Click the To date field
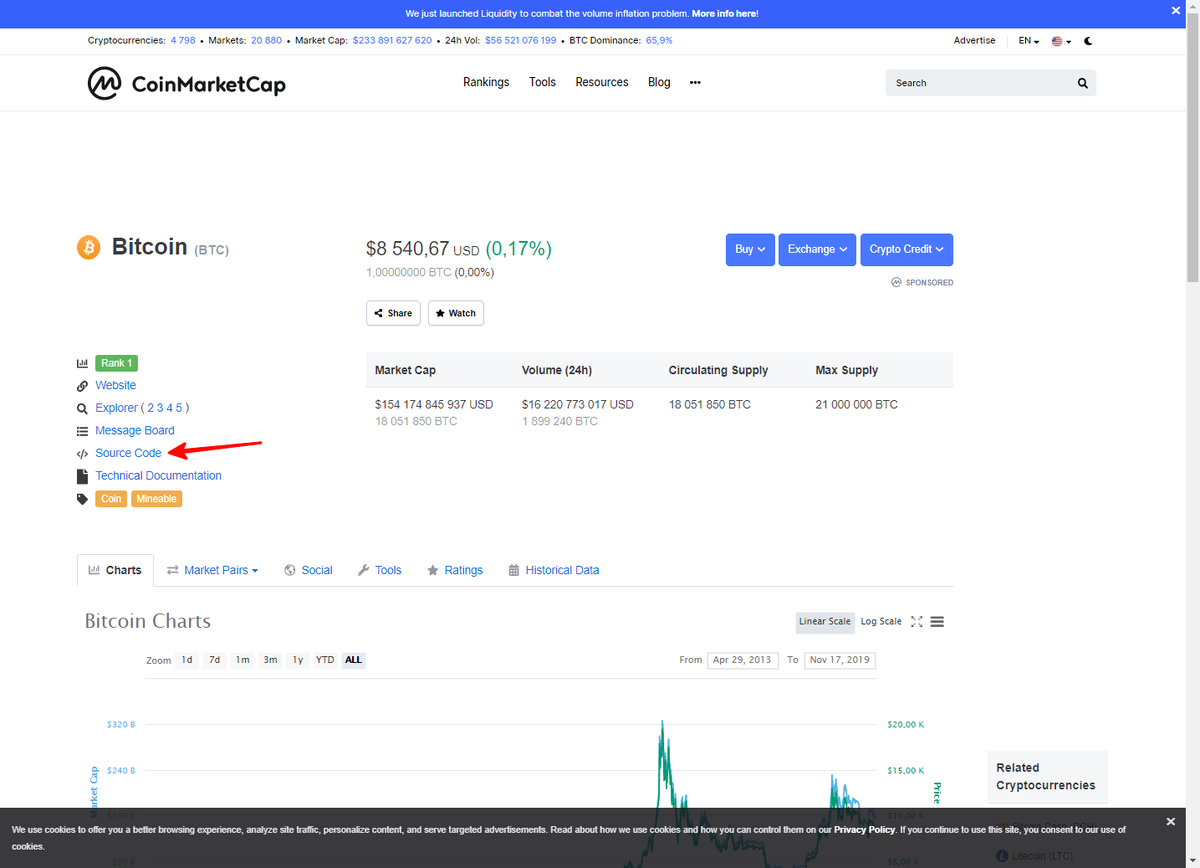 [840, 660]
